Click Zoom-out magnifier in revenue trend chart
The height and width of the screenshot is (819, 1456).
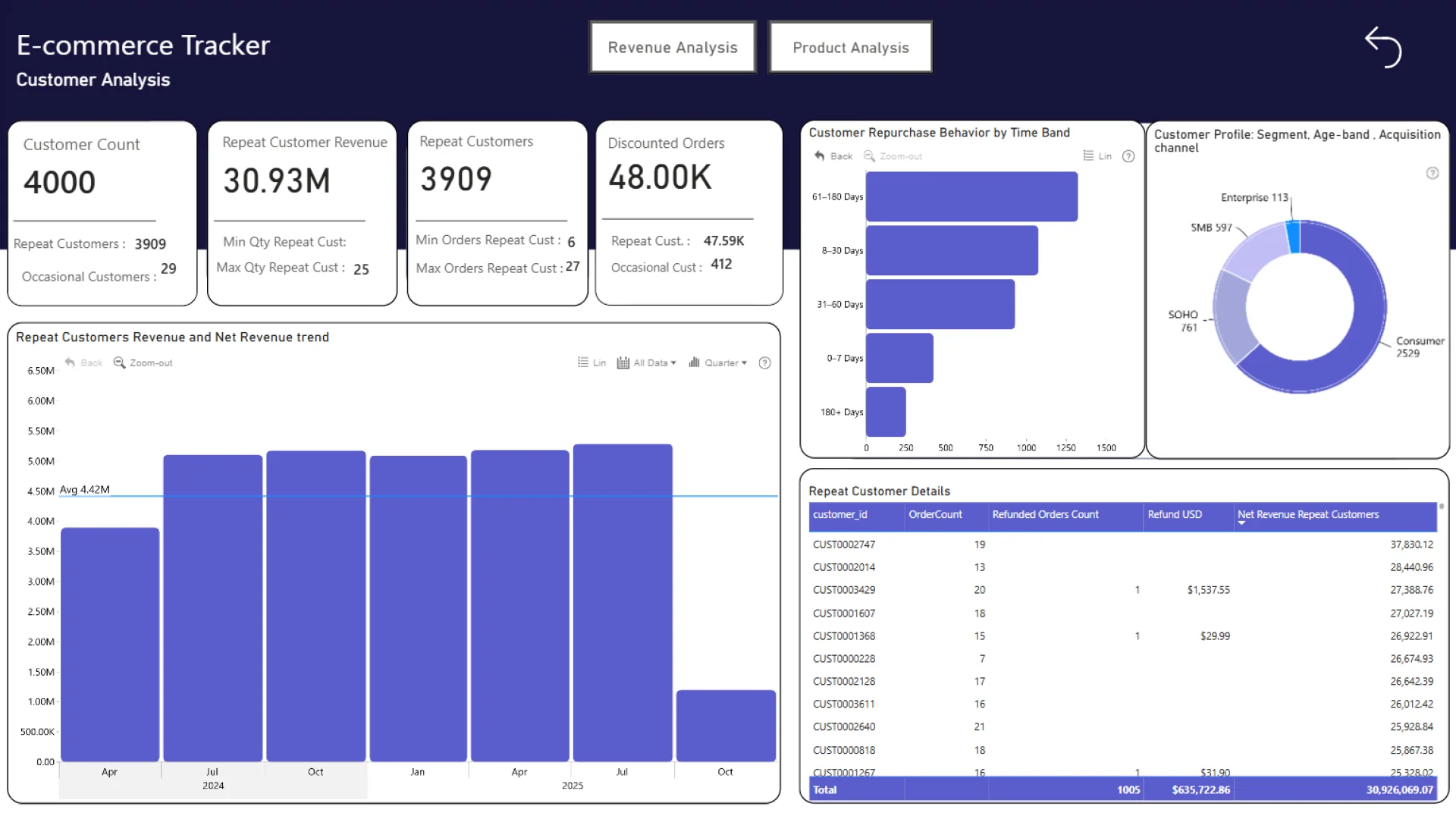click(120, 362)
